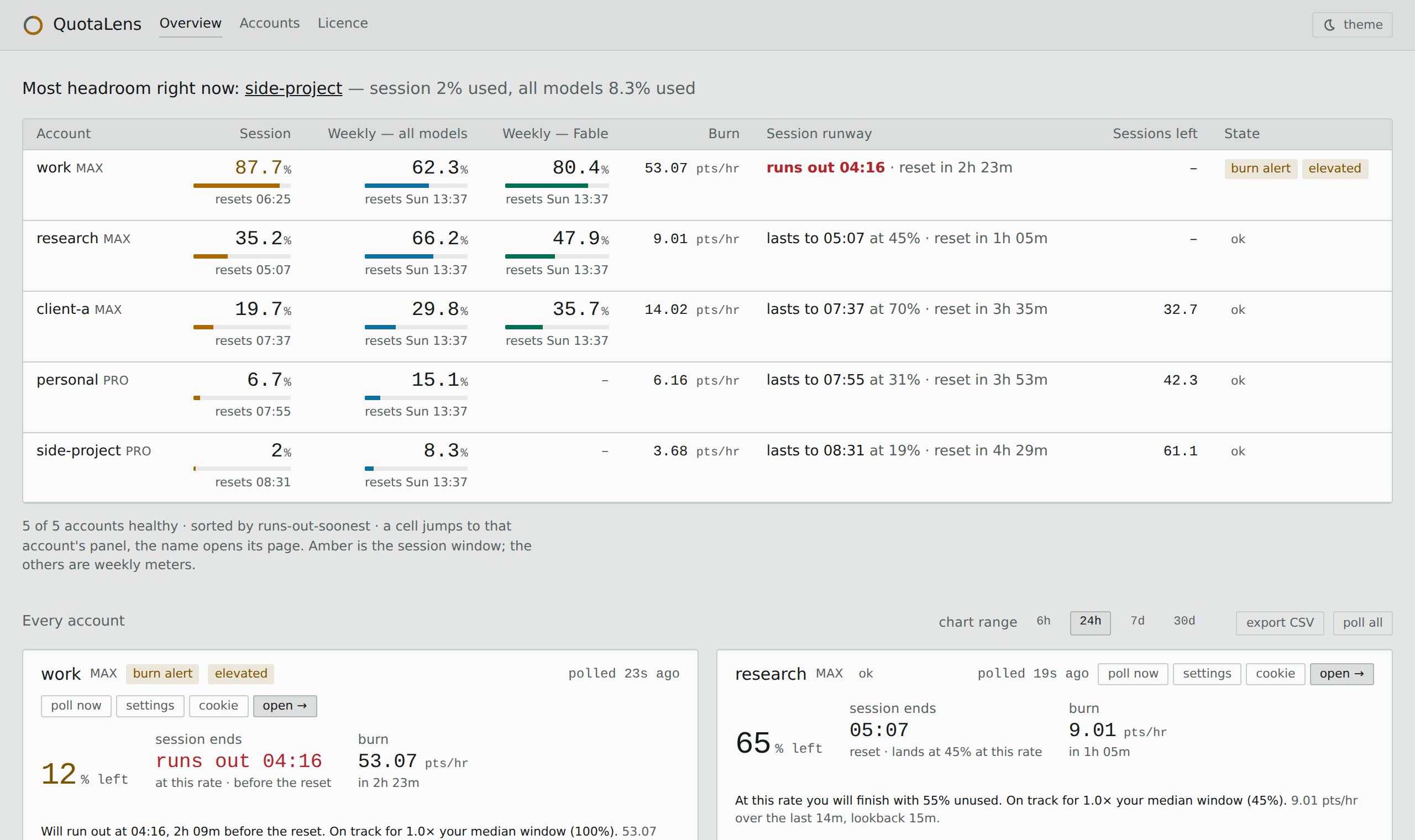Open the research account name in table
Screen dimensions: 1415x840
pos(67,238)
